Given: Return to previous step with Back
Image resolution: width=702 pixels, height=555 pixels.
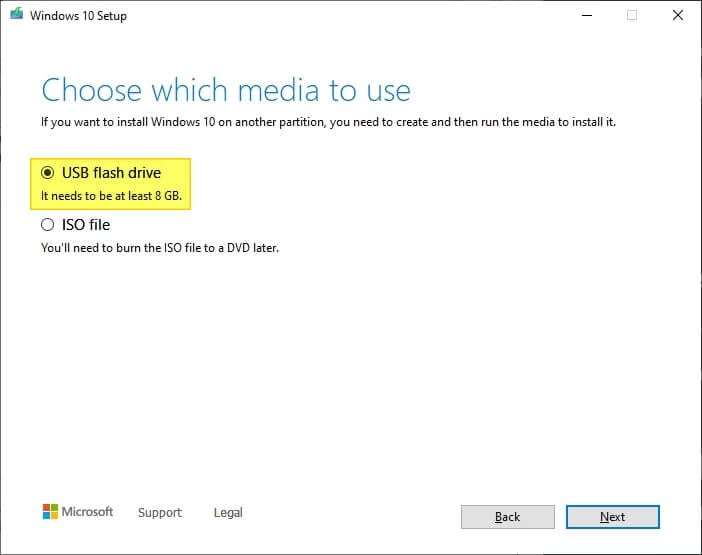Looking at the screenshot, I should click(x=508, y=517).
